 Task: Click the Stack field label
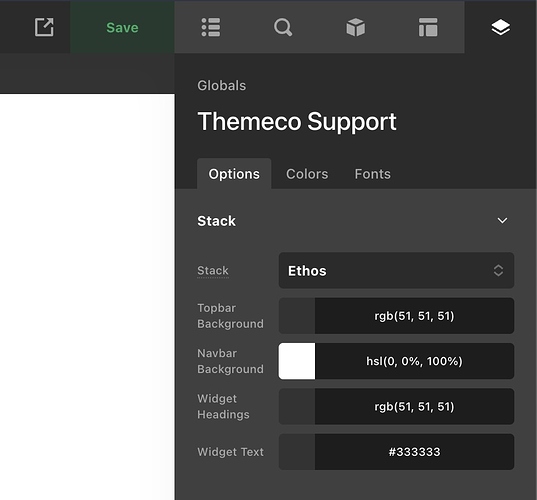[213, 271]
